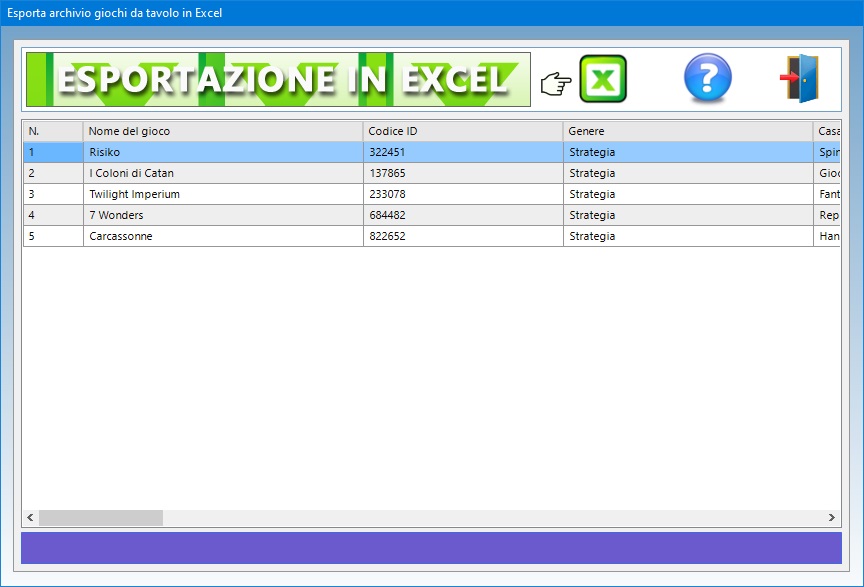The height and width of the screenshot is (587, 864).
Task: Sort by Nome del gioco column header
Action: [222, 131]
